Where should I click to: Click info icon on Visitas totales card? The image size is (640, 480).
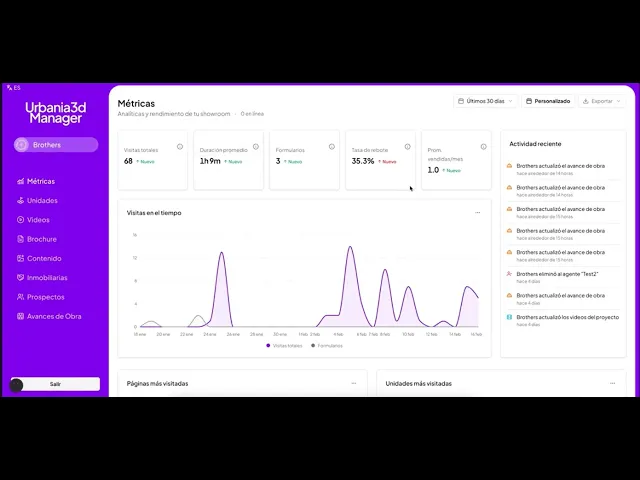[180, 147]
